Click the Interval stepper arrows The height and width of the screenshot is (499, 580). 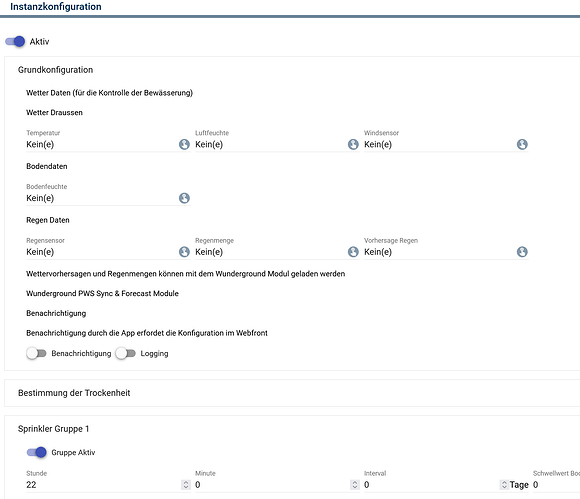point(504,485)
